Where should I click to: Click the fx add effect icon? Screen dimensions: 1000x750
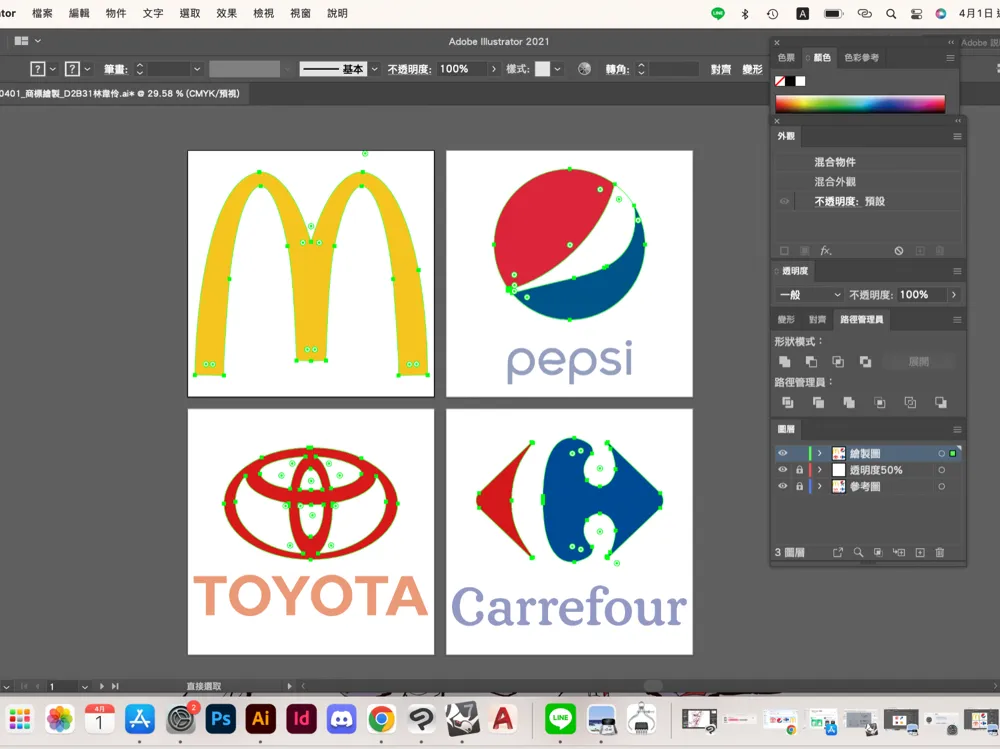point(825,251)
